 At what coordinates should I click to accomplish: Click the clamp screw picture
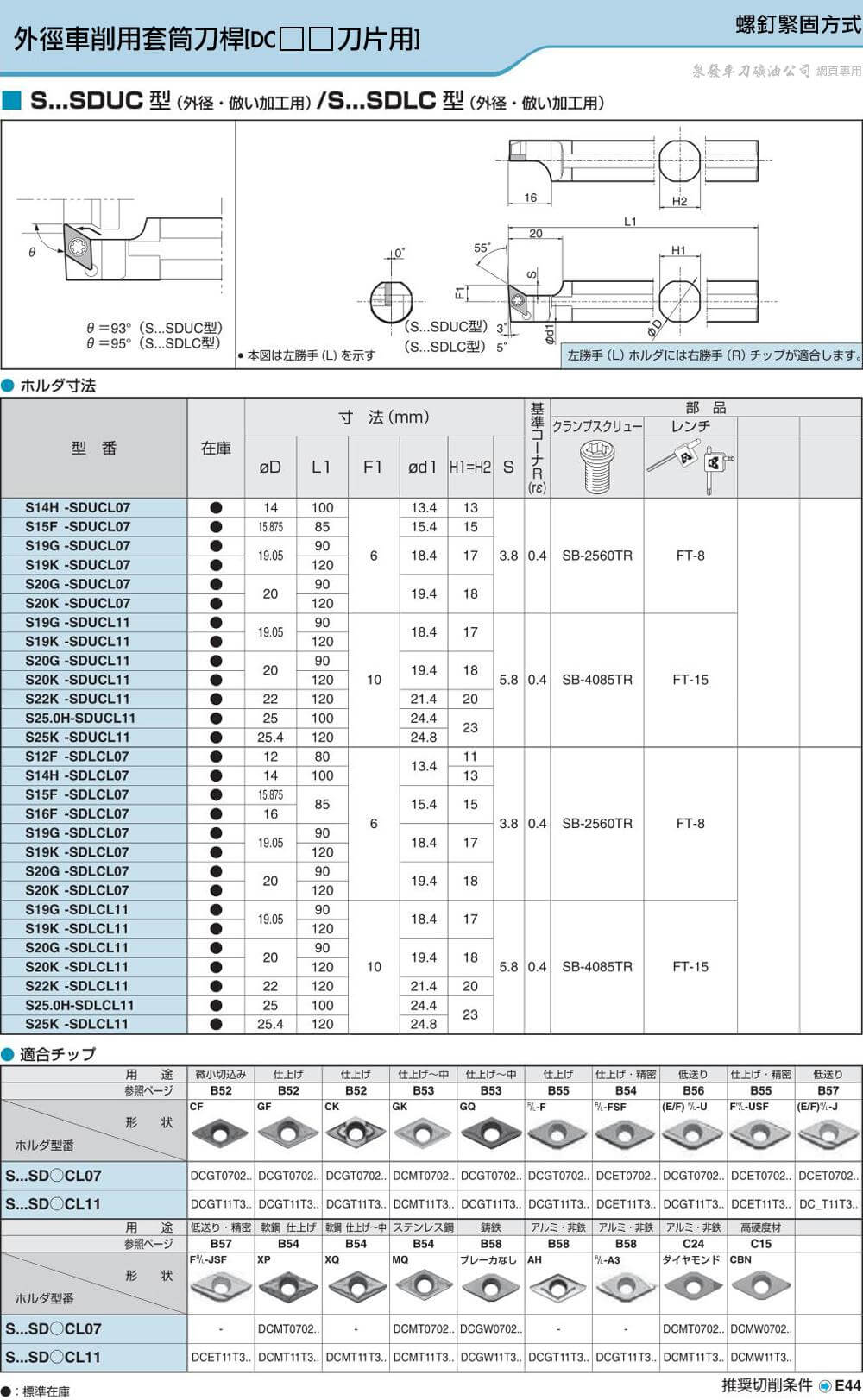point(596,466)
